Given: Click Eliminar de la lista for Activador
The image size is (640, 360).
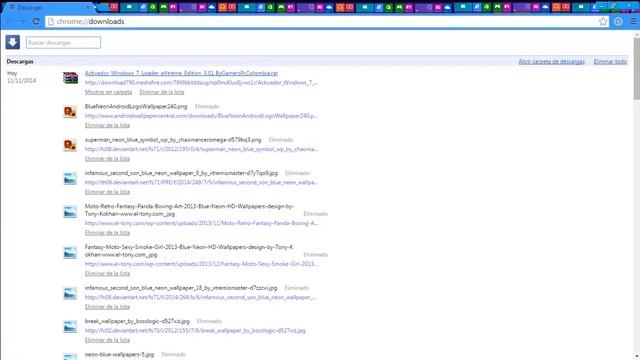Looking at the screenshot, I should coord(162,92).
